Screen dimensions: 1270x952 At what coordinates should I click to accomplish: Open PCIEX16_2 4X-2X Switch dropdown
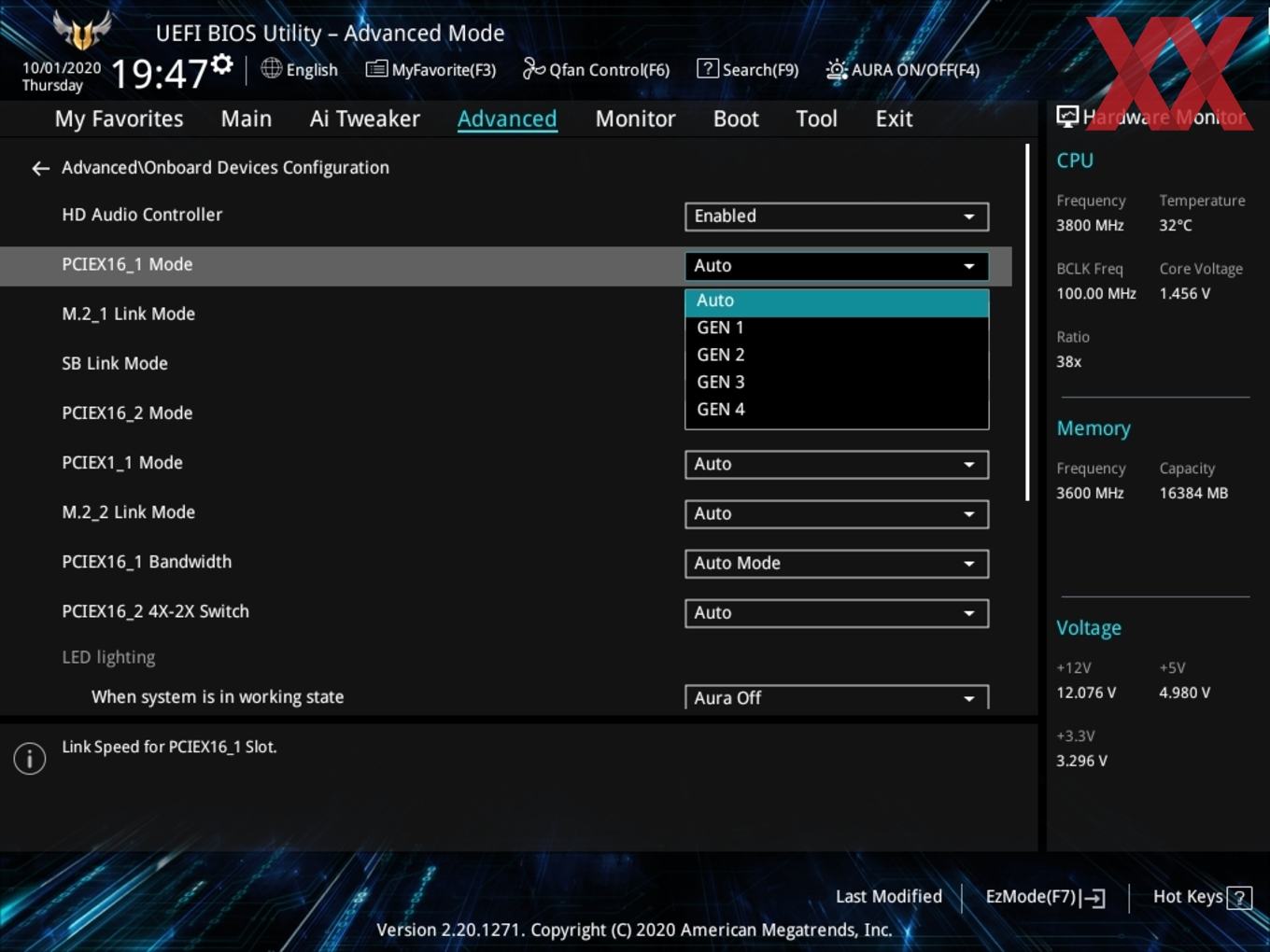tap(837, 613)
